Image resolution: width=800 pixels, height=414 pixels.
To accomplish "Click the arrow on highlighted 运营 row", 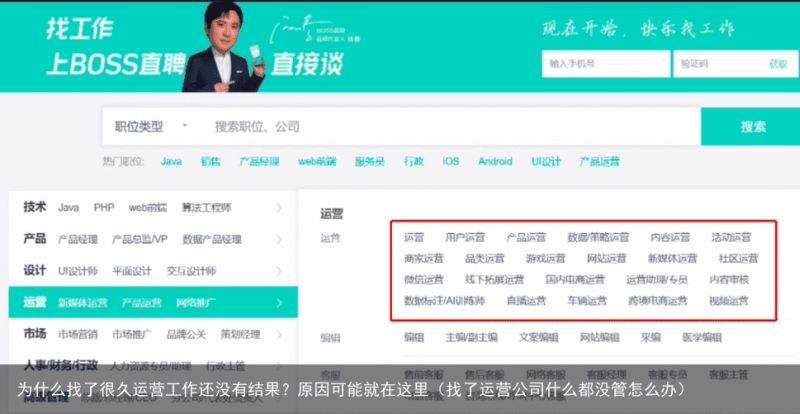I will pyautogui.click(x=279, y=303).
